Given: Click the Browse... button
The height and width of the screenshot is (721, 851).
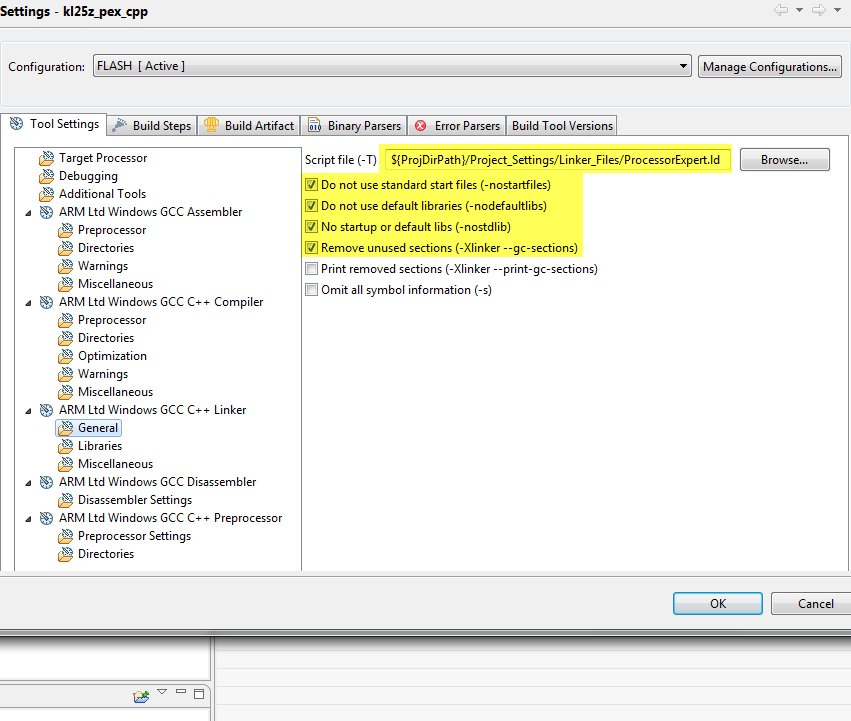Looking at the screenshot, I should [784, 160].
